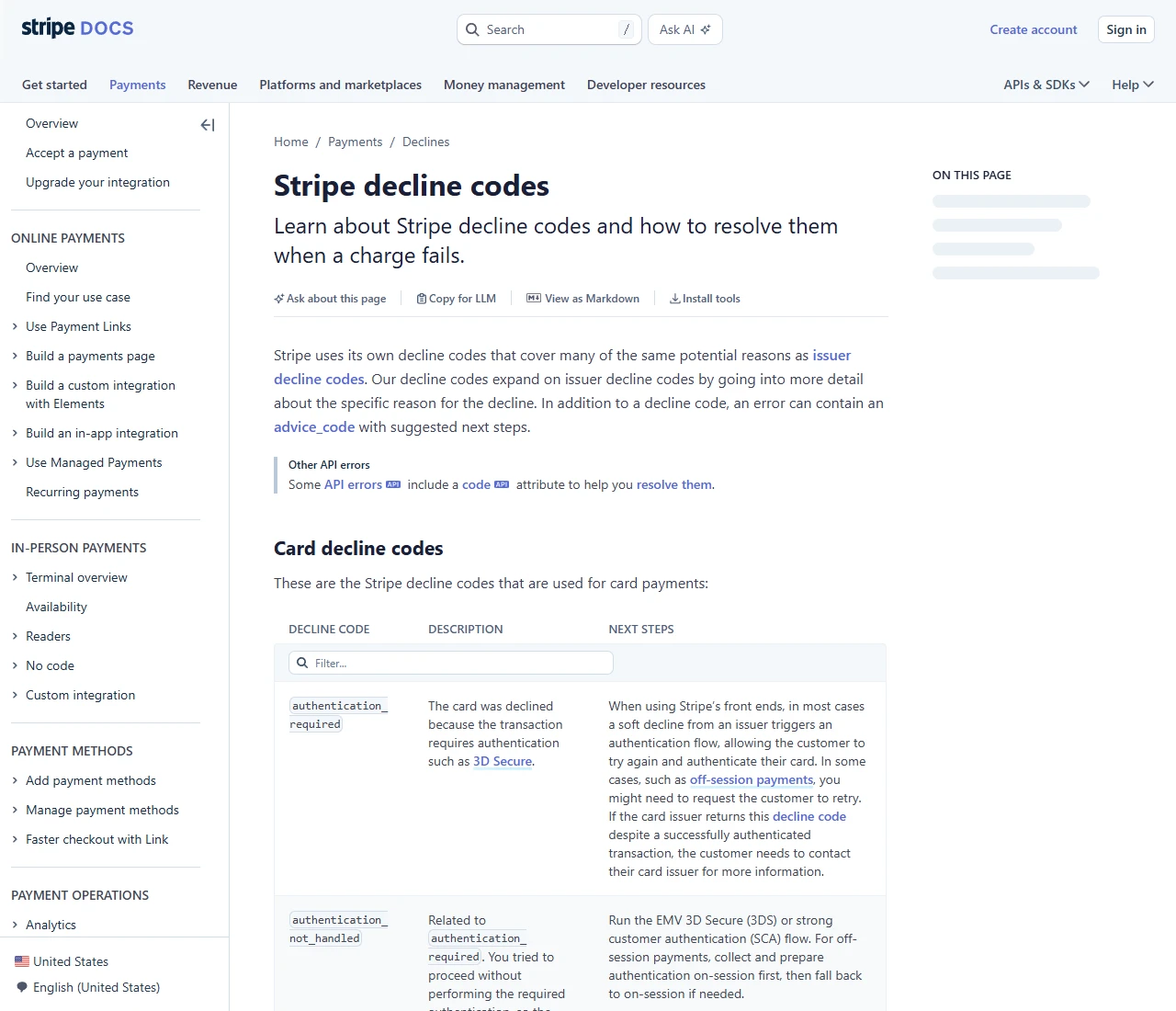Follow the resolve them link
The height and width of the screenshot is (1011, 1176).
pyautogui.click(x=674, y=484)
